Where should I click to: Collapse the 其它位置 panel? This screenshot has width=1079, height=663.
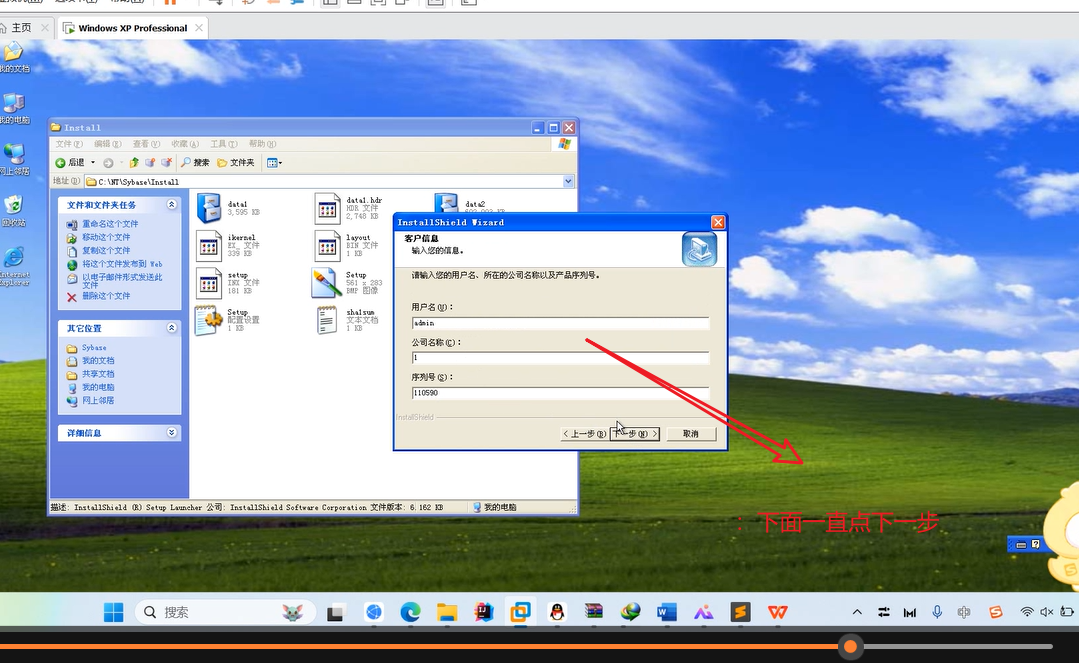(171, 328)
